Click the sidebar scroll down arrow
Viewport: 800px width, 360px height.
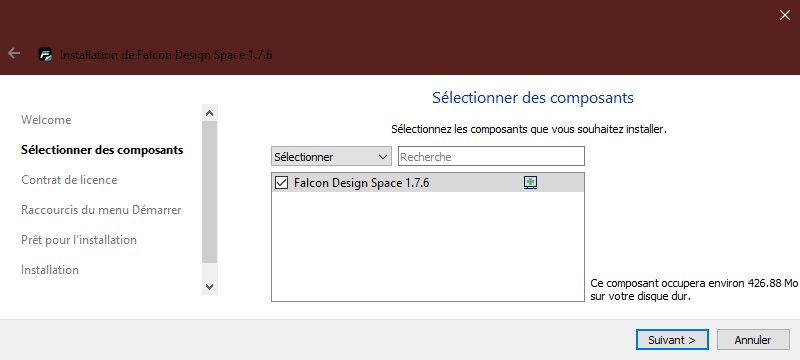point(209,287)
